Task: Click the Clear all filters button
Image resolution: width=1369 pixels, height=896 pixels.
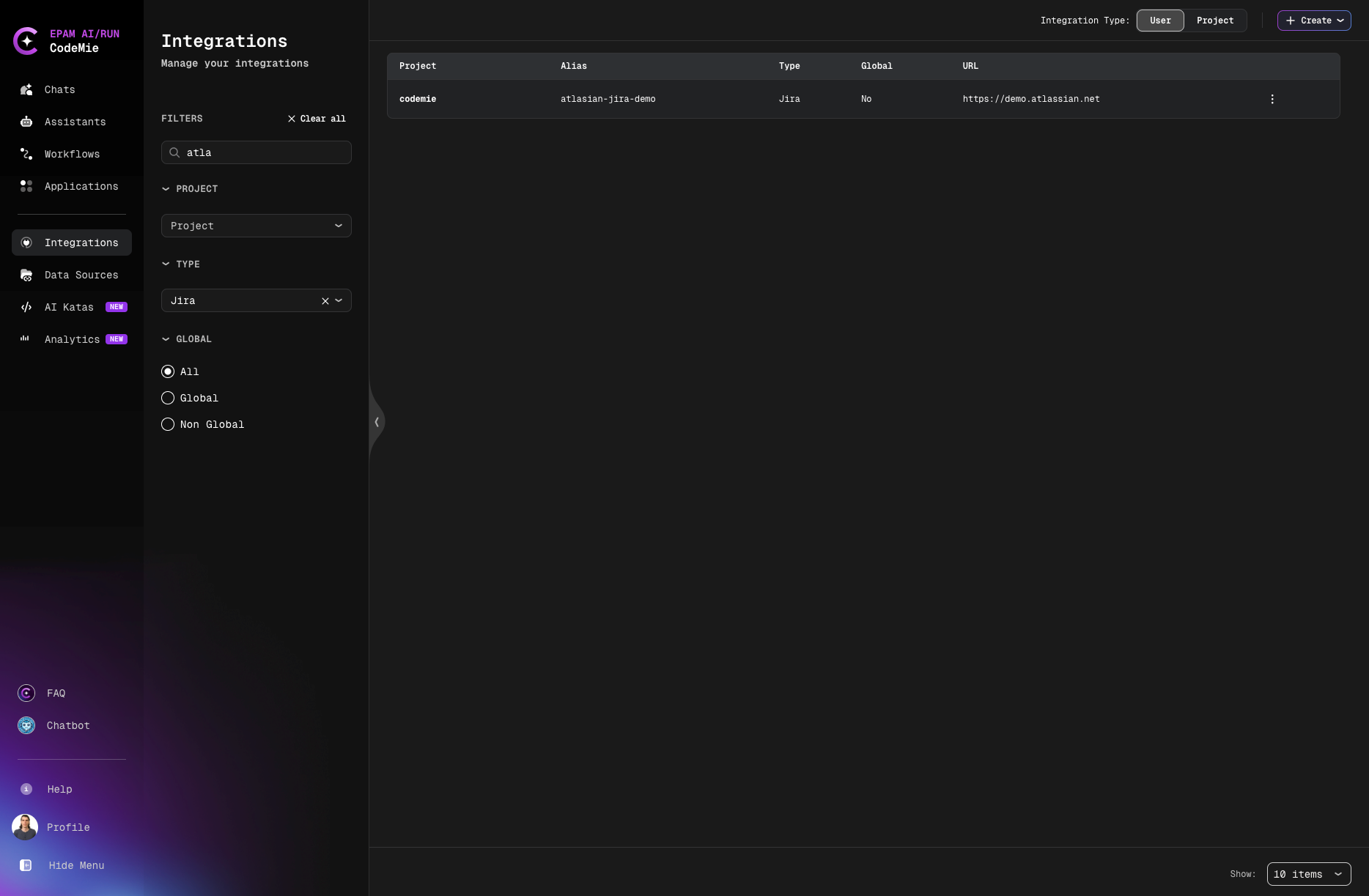Action: [316, 118]
